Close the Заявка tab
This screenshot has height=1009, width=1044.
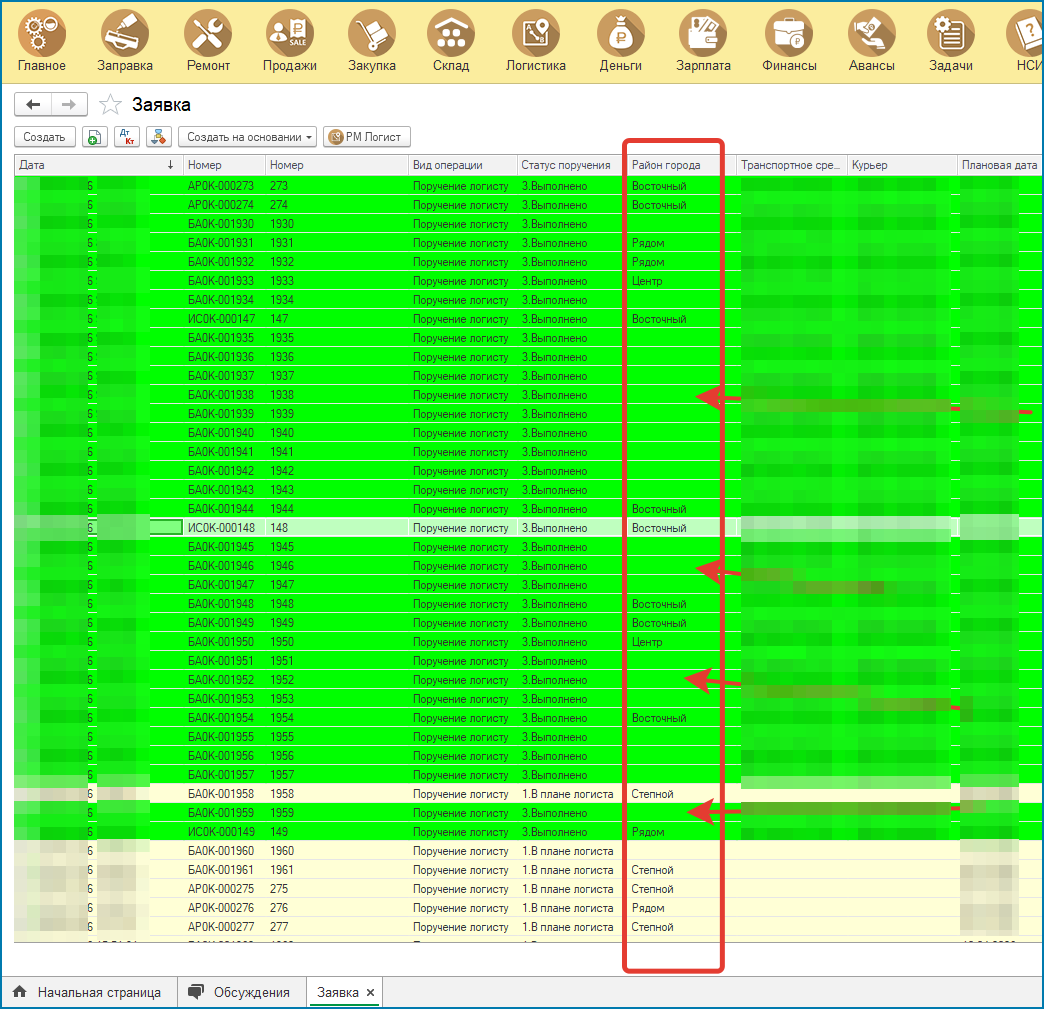(370, 992)
